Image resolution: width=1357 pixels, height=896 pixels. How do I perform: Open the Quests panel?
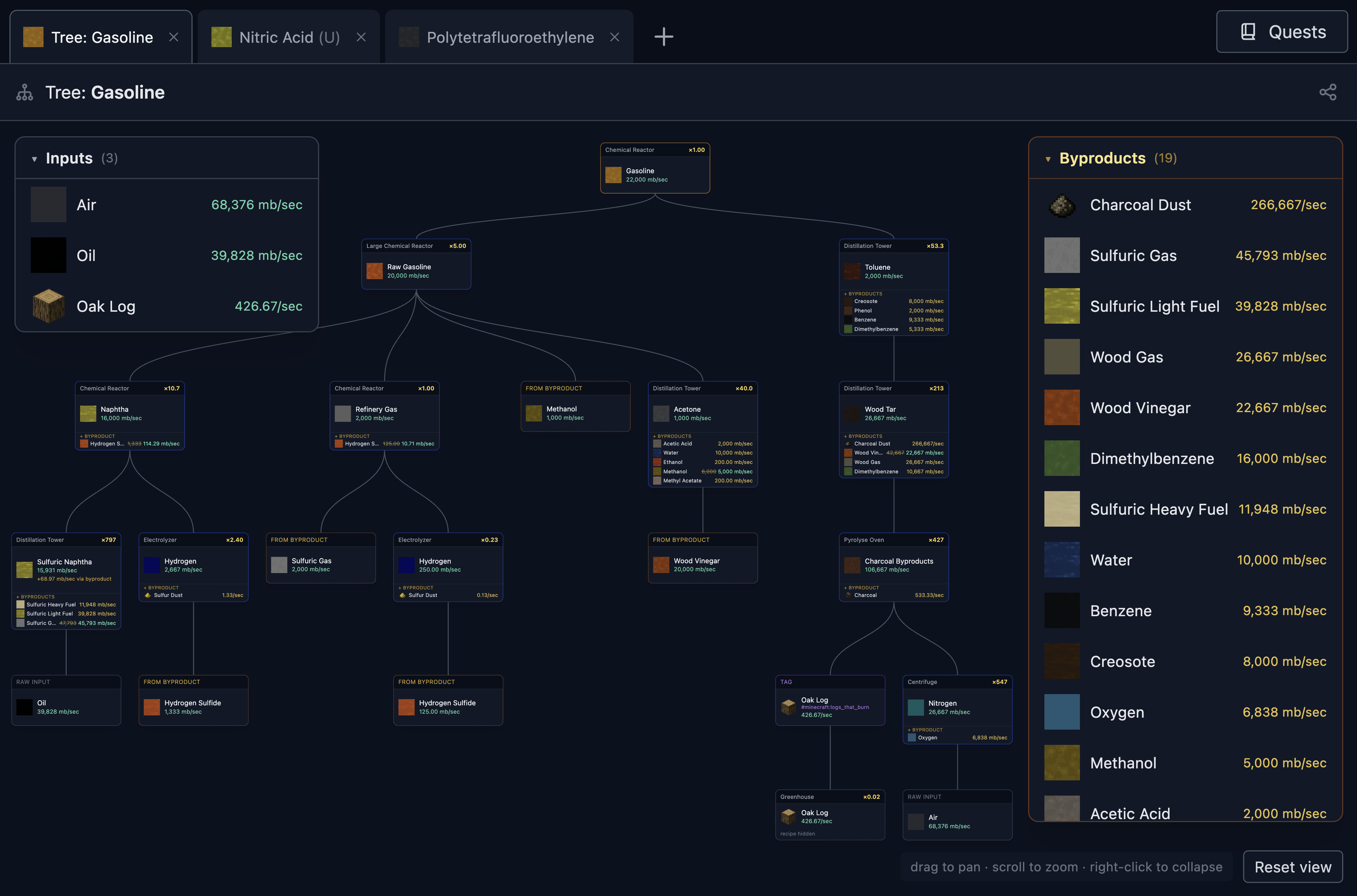click(x=1282, y=32)
